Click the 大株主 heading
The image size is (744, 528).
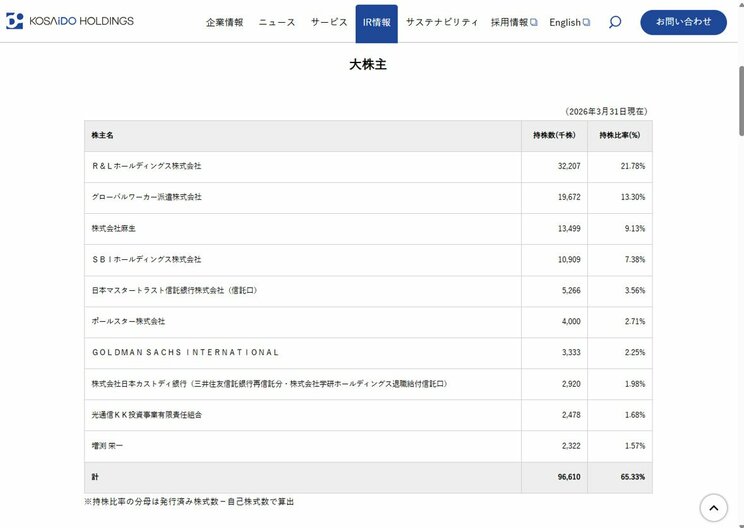[368, 65]
